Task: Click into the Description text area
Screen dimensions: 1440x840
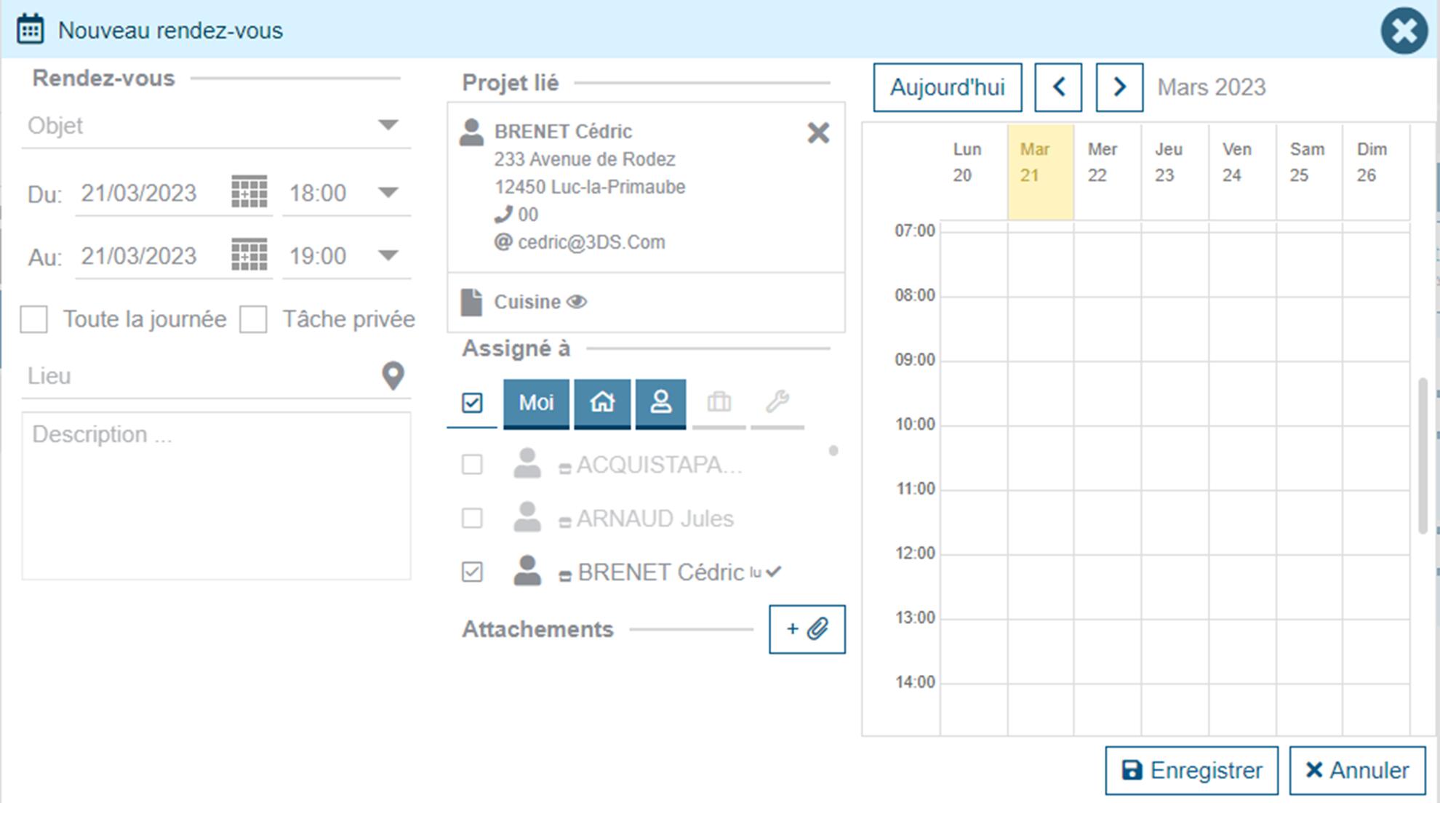Action: pos(216,496)
